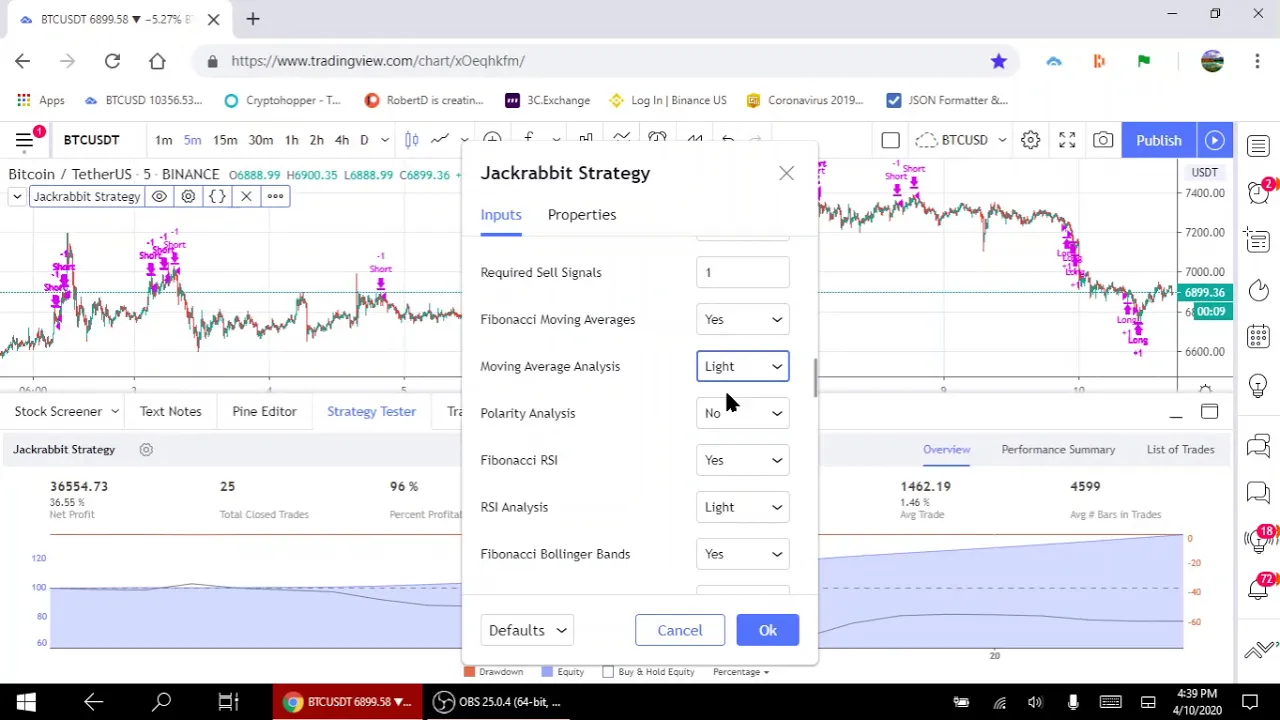1280x720 pixels.
Task: Open more options for Jackrabbit Strategy
Action: pos(275,196)
